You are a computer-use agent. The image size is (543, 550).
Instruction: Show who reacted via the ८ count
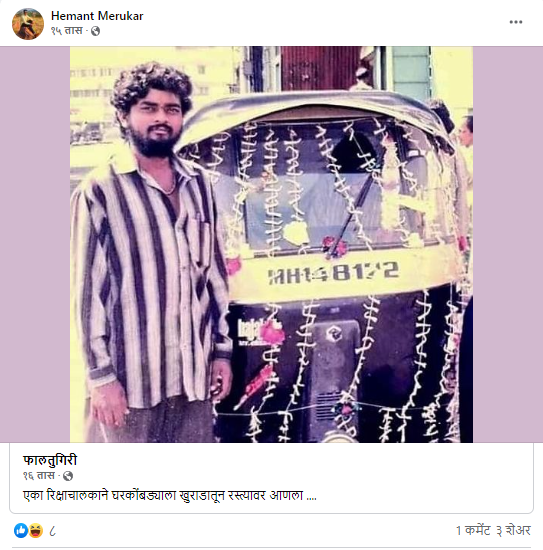[x=52, y=531]
